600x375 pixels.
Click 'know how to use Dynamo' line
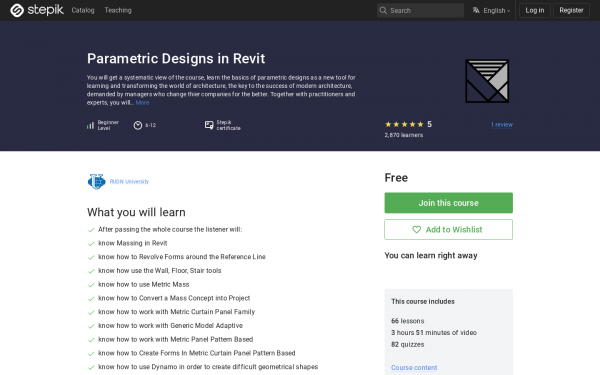pyautogui.click(x=208, y=367)
